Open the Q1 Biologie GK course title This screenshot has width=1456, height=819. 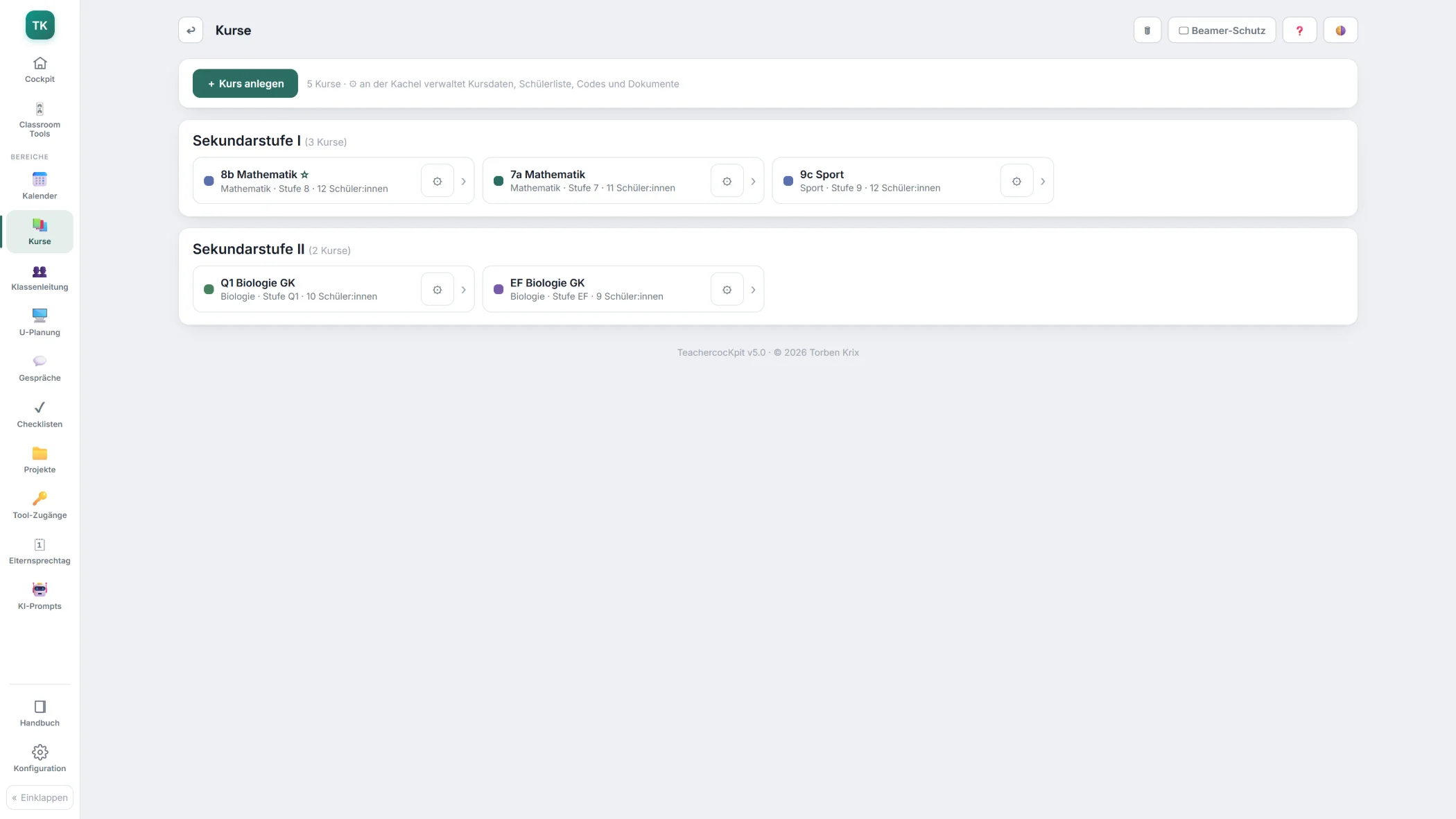[258, 283]
